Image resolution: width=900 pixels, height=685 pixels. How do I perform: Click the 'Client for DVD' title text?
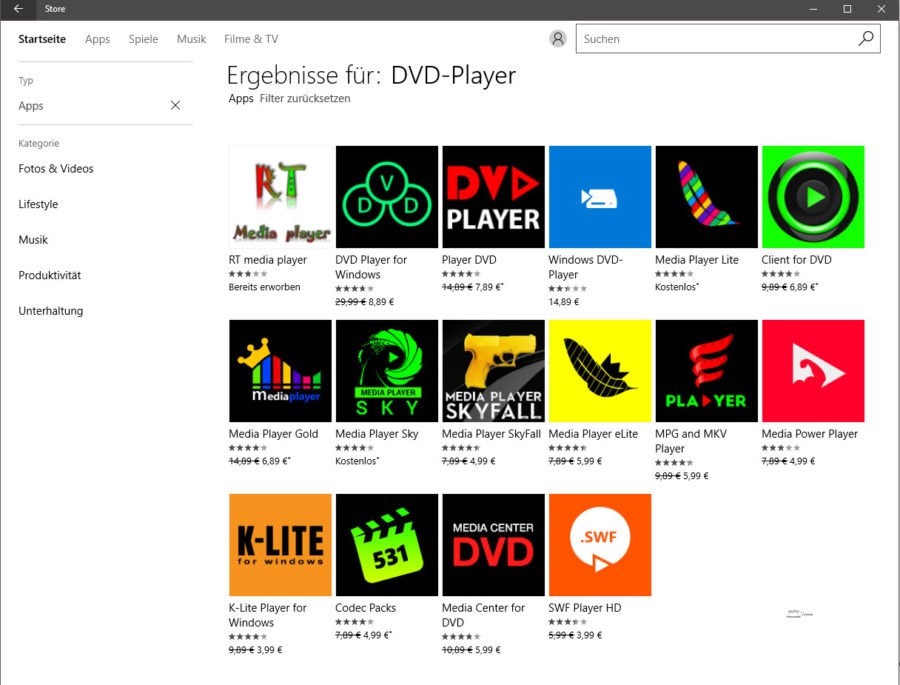(796, 260)
